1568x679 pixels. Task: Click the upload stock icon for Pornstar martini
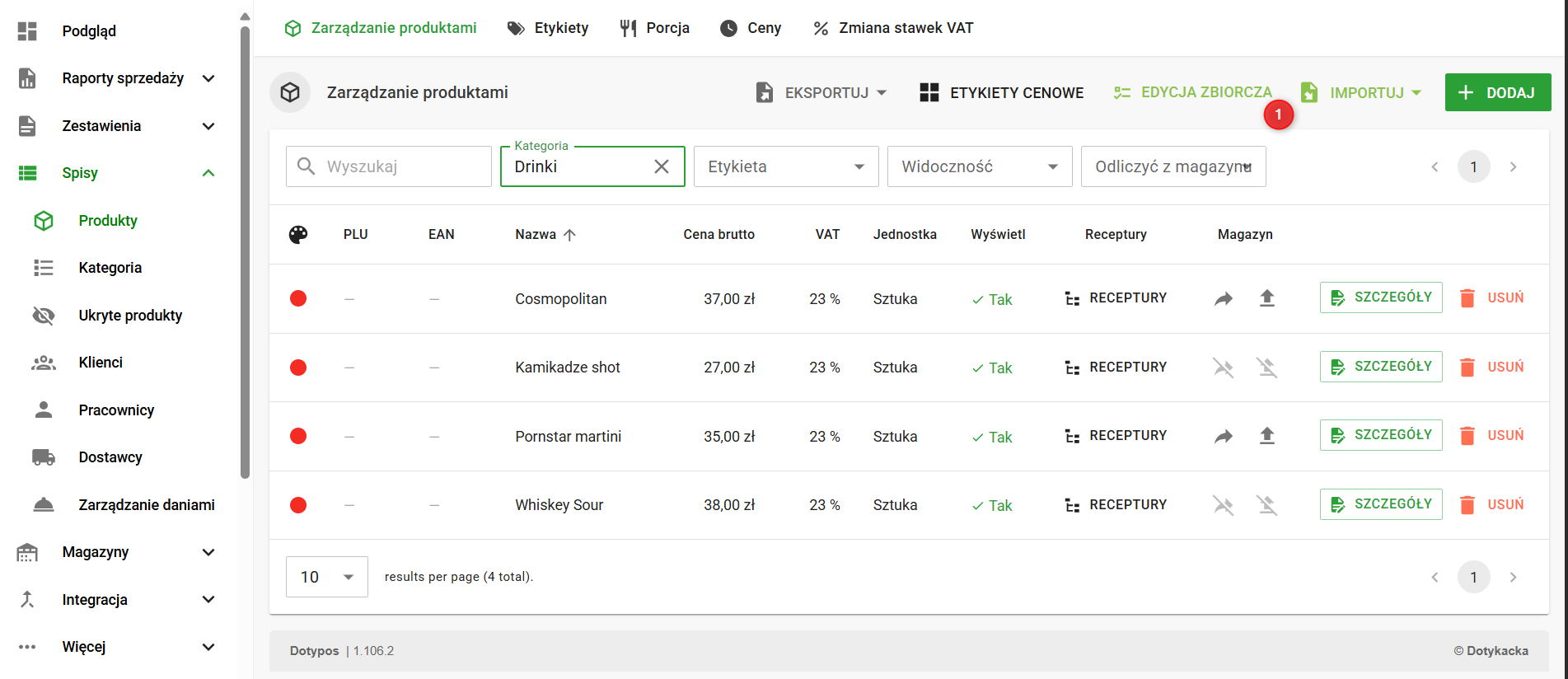pos(1267,436)
